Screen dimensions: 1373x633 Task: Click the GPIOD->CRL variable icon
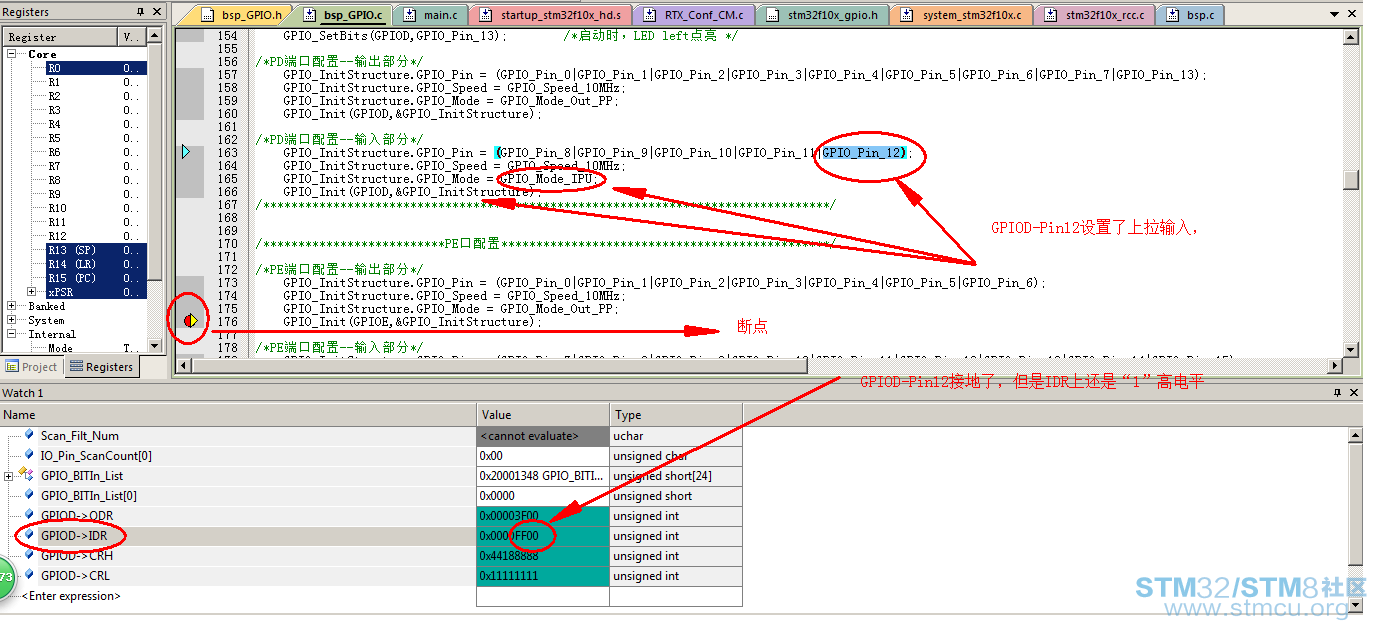[x=30, y=575]
